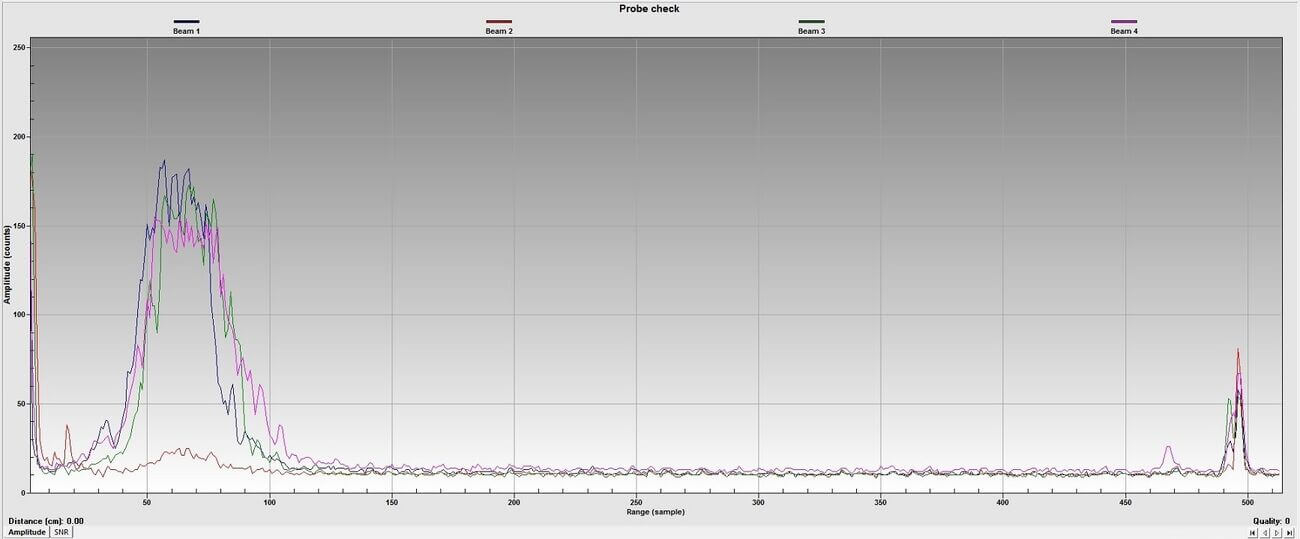Screen dimensions: 1300x539
Task: Click the Beam 3 legend label
Action: [811, 31]
